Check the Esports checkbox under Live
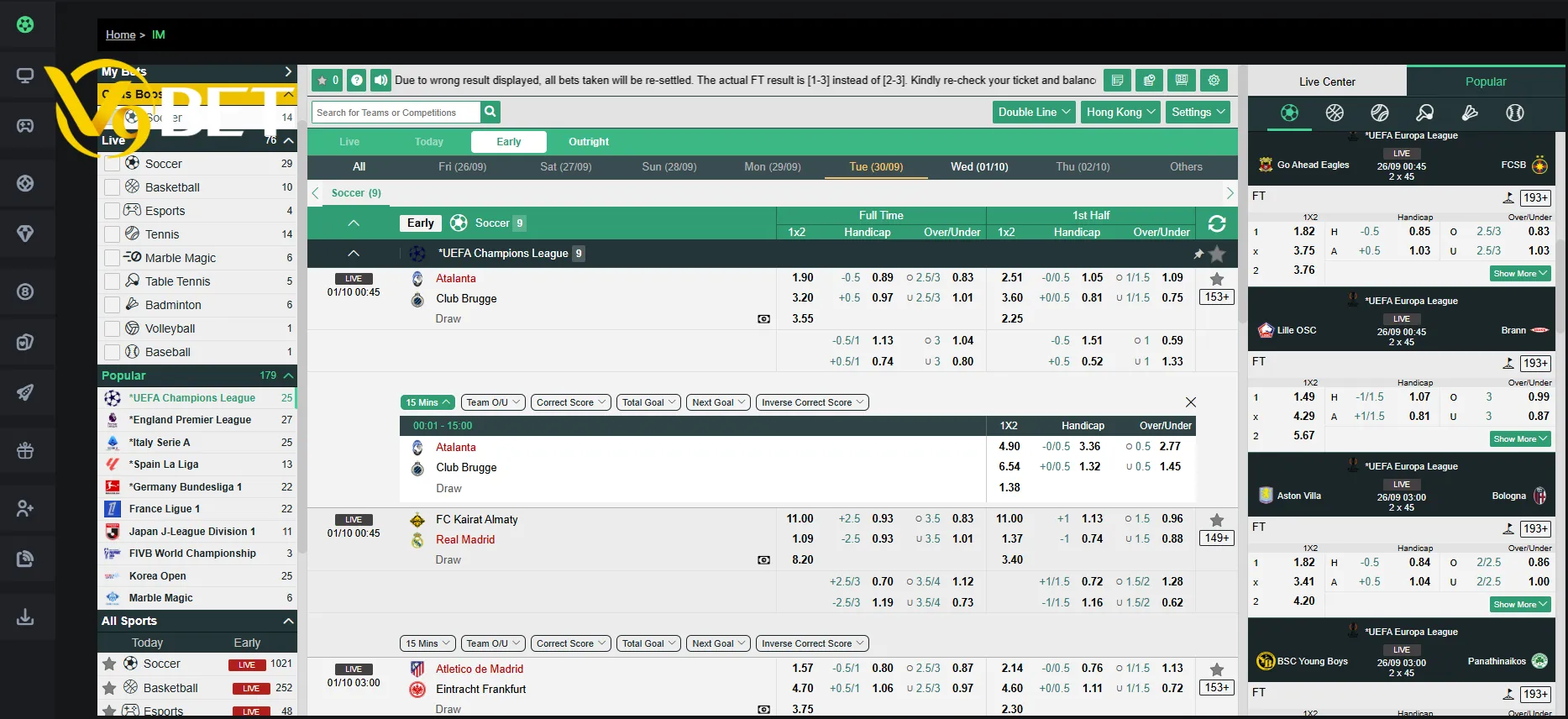The width and height of the screenshot is (1568, 719). coord(112,211)
